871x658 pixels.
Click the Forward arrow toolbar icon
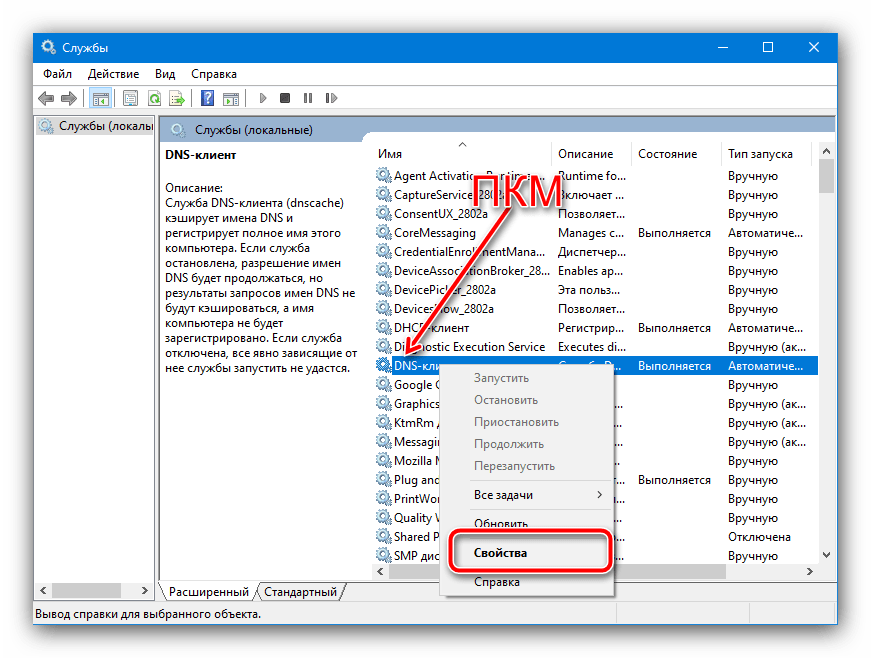coord(69,98)
